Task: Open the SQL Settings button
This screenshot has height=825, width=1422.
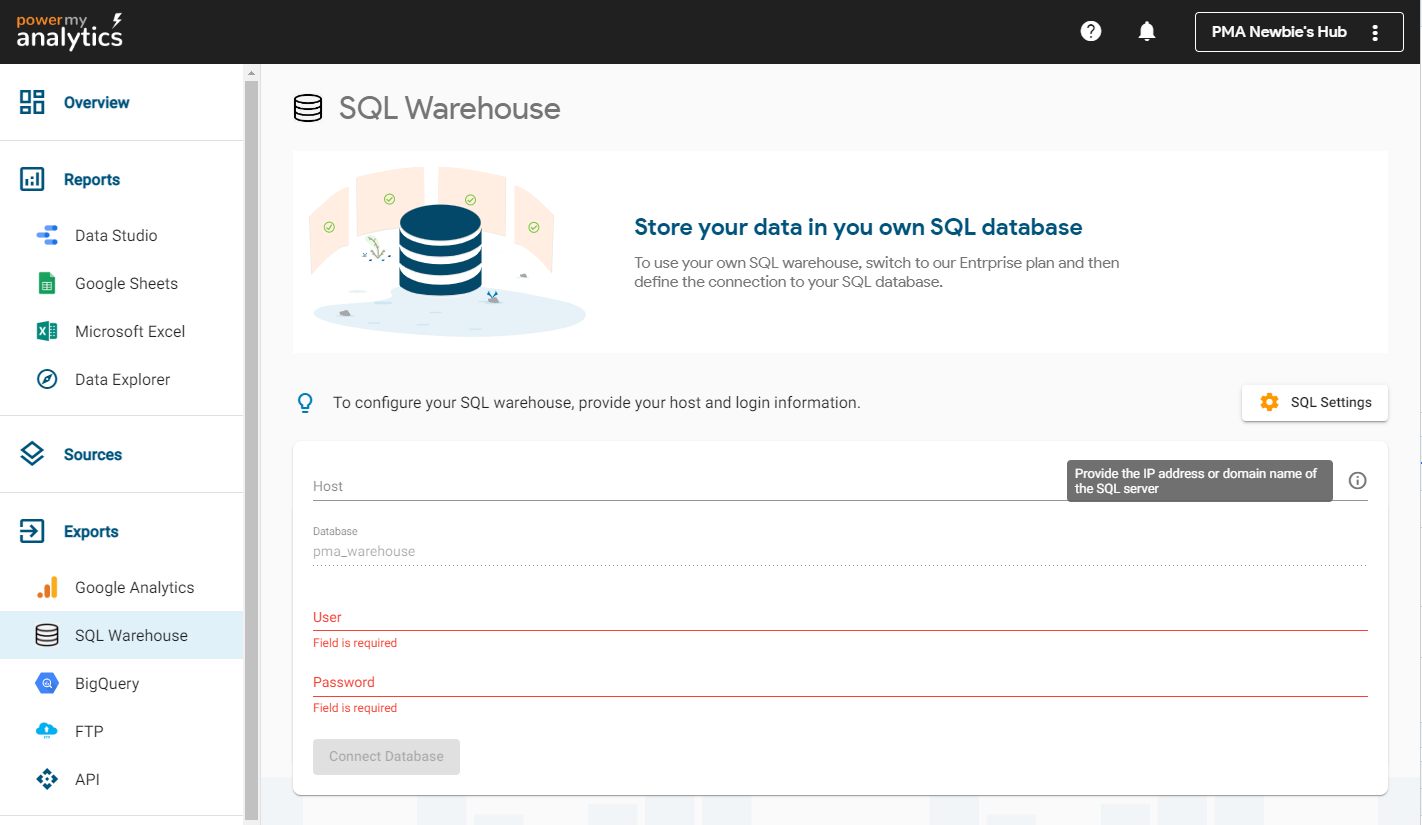Action: 1314,402
